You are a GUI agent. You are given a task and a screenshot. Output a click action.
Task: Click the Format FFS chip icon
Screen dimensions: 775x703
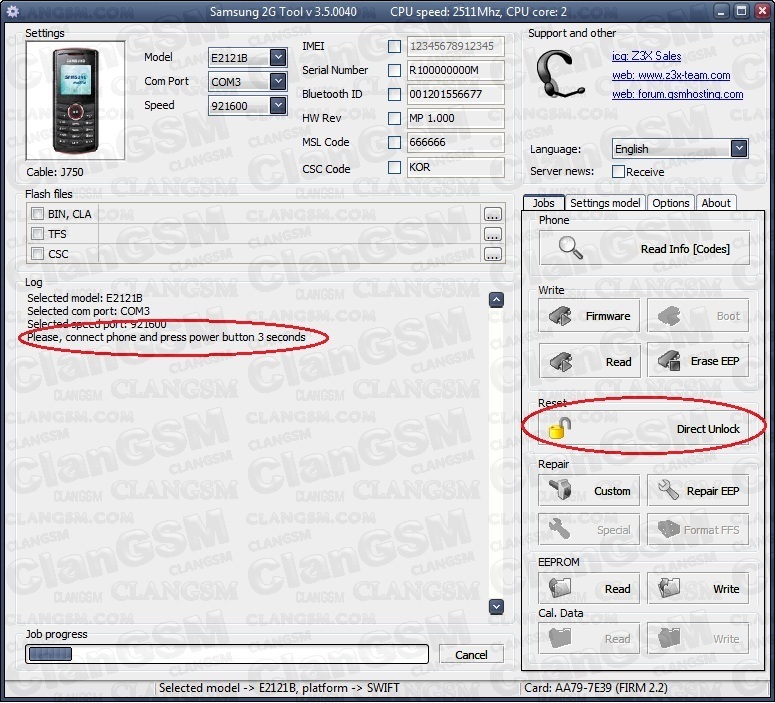669,529
